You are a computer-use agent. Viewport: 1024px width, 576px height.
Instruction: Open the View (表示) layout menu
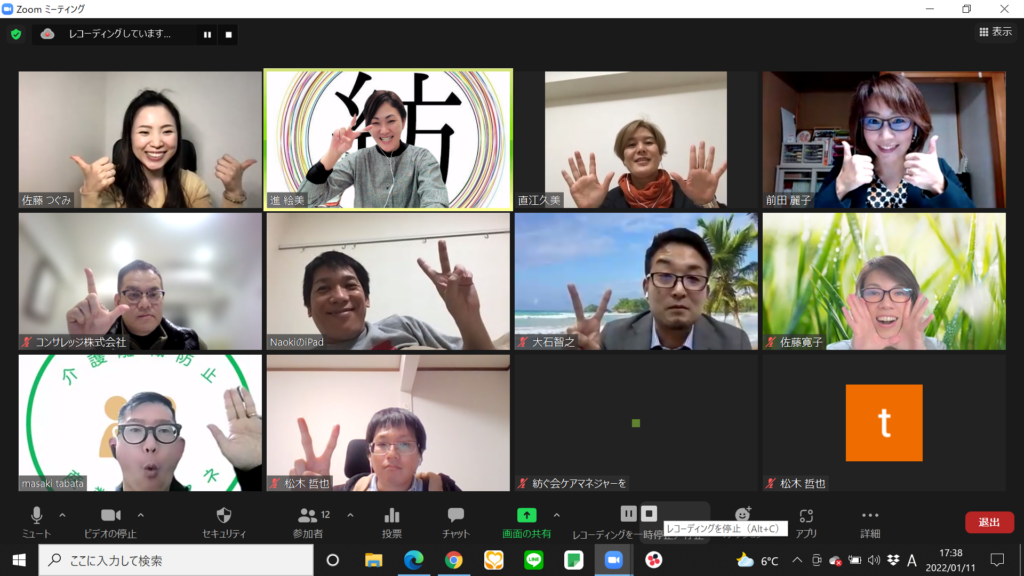[x=995, y=32]
